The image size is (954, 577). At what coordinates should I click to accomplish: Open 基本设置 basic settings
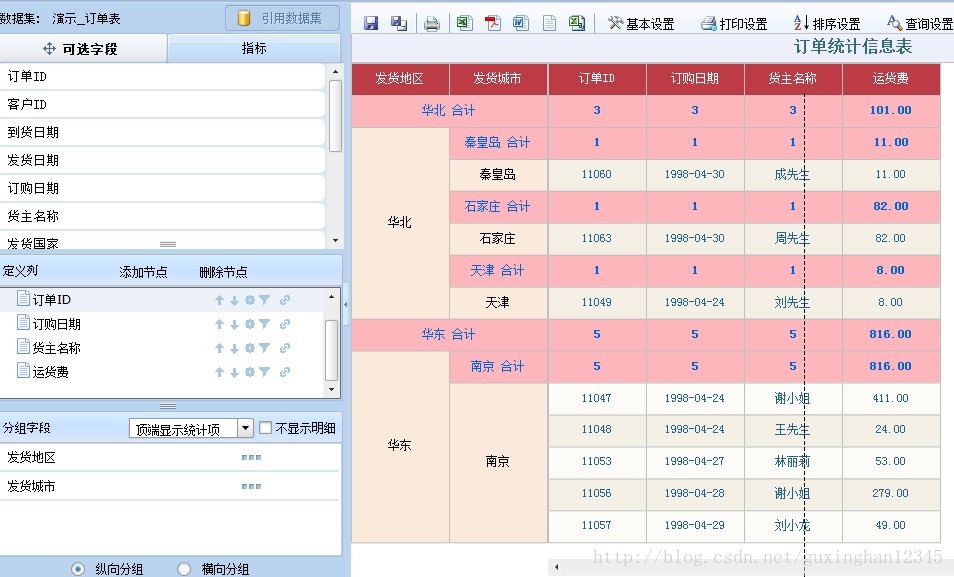(641, 24)
